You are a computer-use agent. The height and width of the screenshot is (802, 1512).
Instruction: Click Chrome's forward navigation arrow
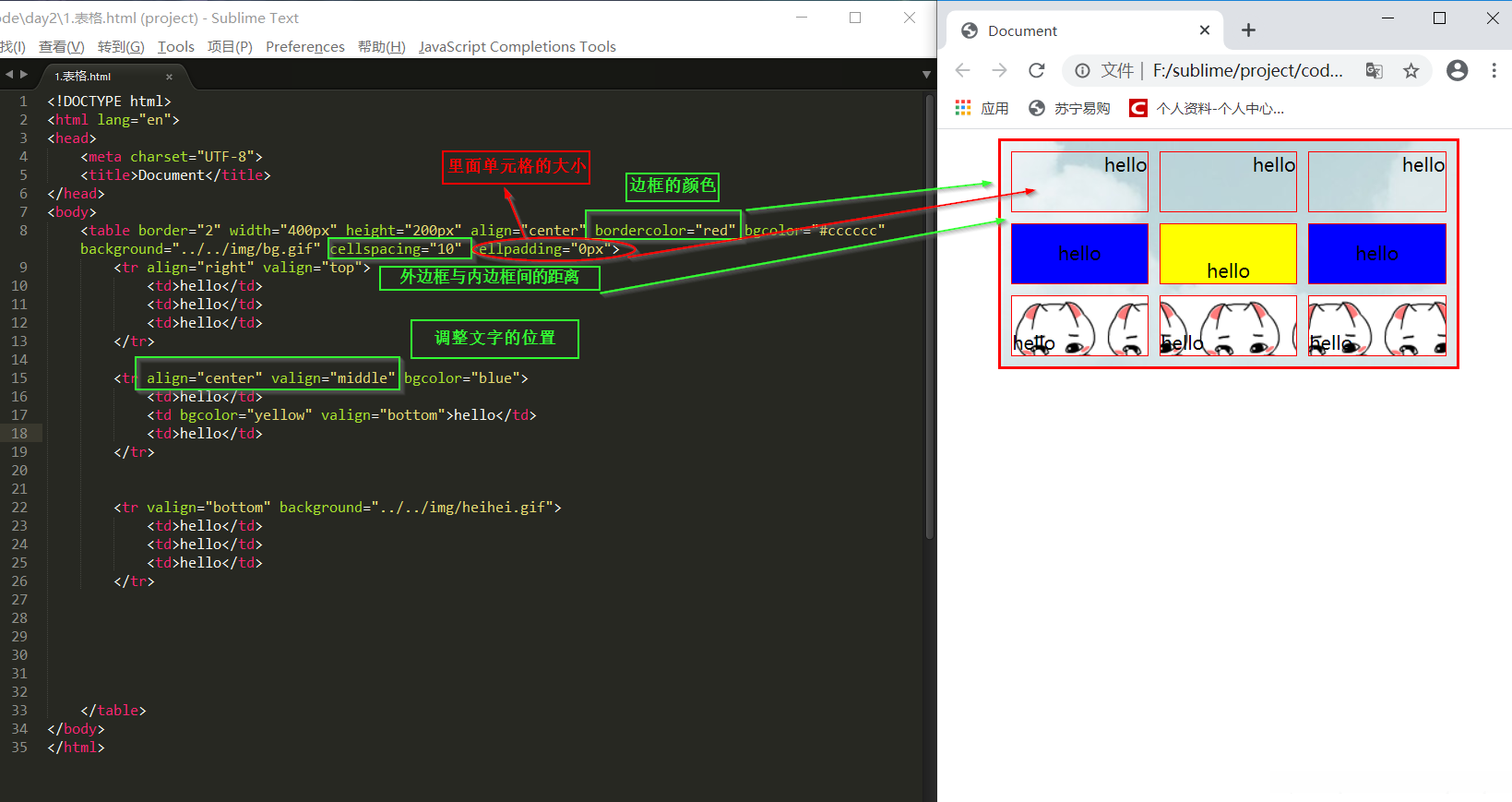coord(999,70)
